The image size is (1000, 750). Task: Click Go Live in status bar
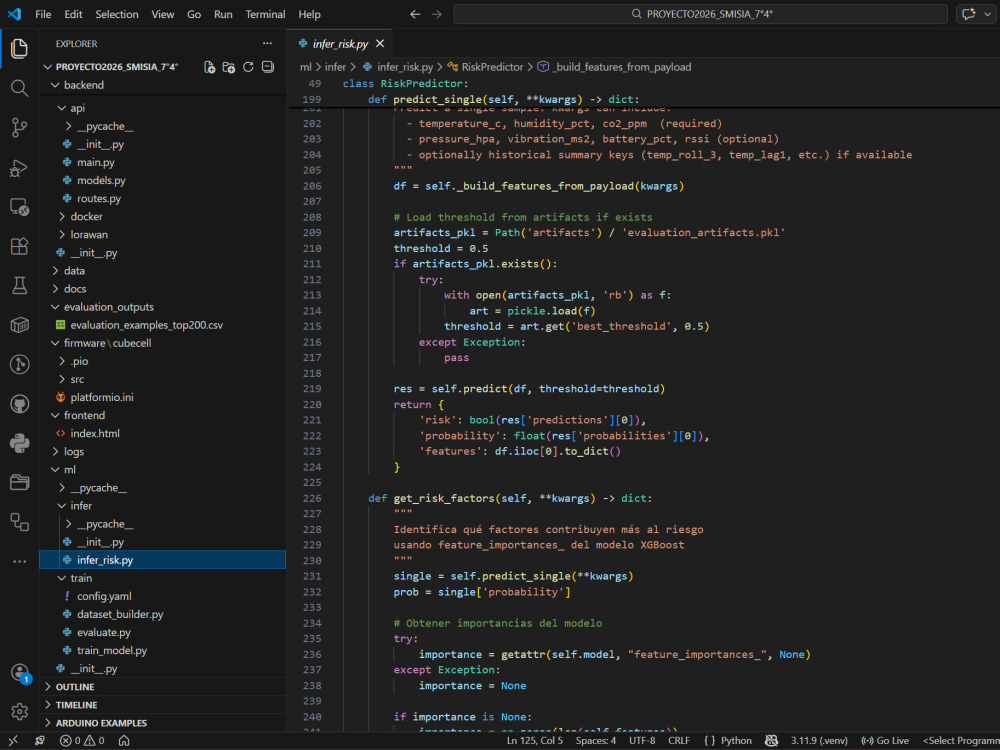[885, 740]
